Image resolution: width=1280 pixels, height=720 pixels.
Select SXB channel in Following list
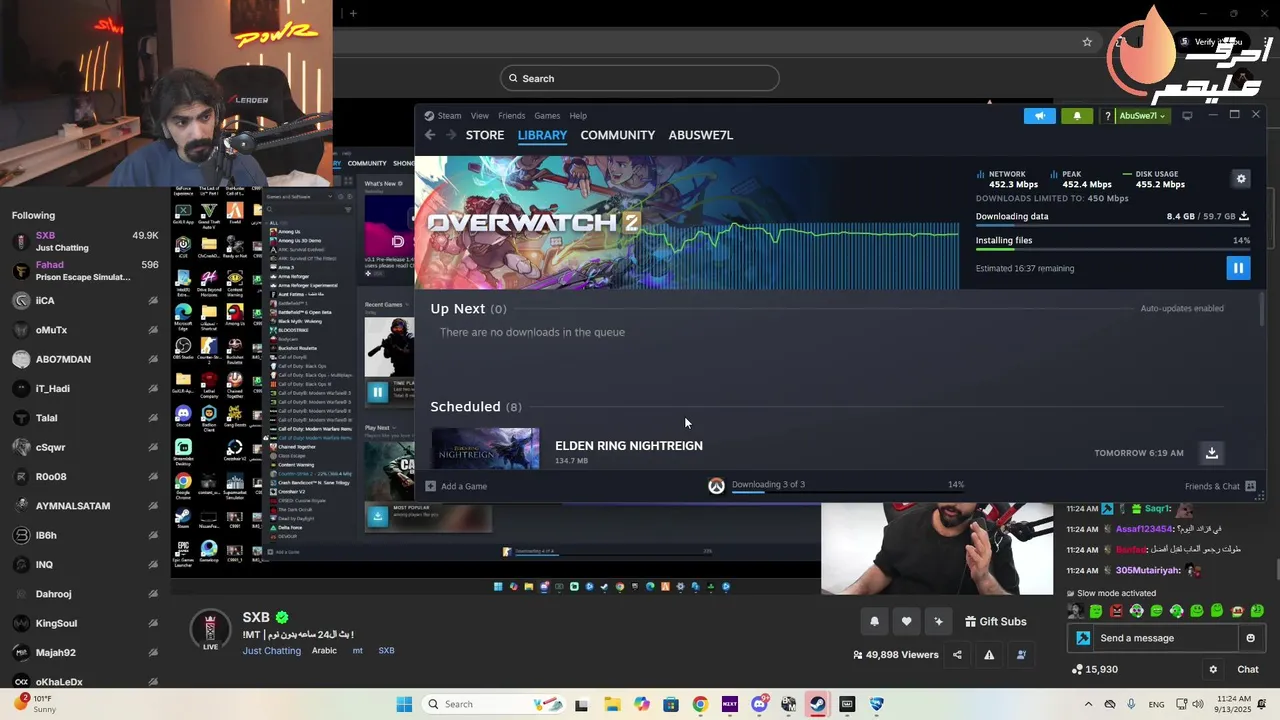85,241
